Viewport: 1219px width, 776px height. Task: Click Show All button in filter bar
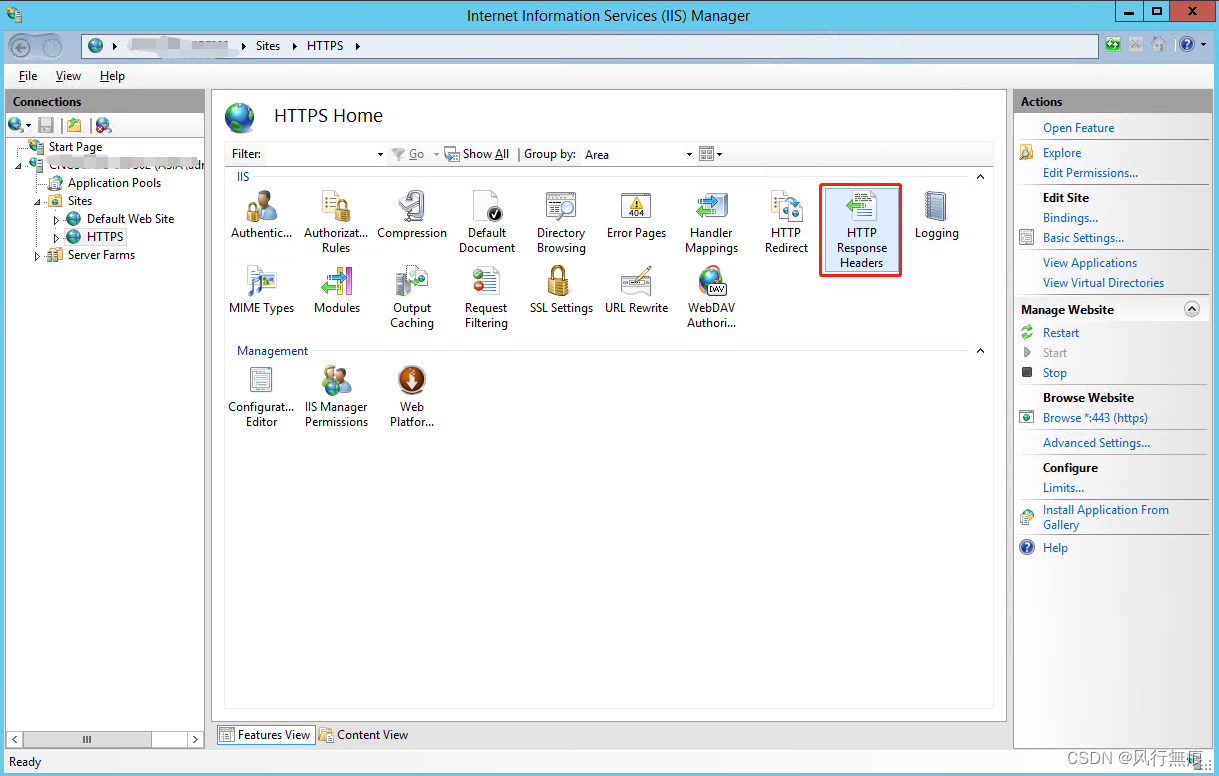tap(477, 154)
